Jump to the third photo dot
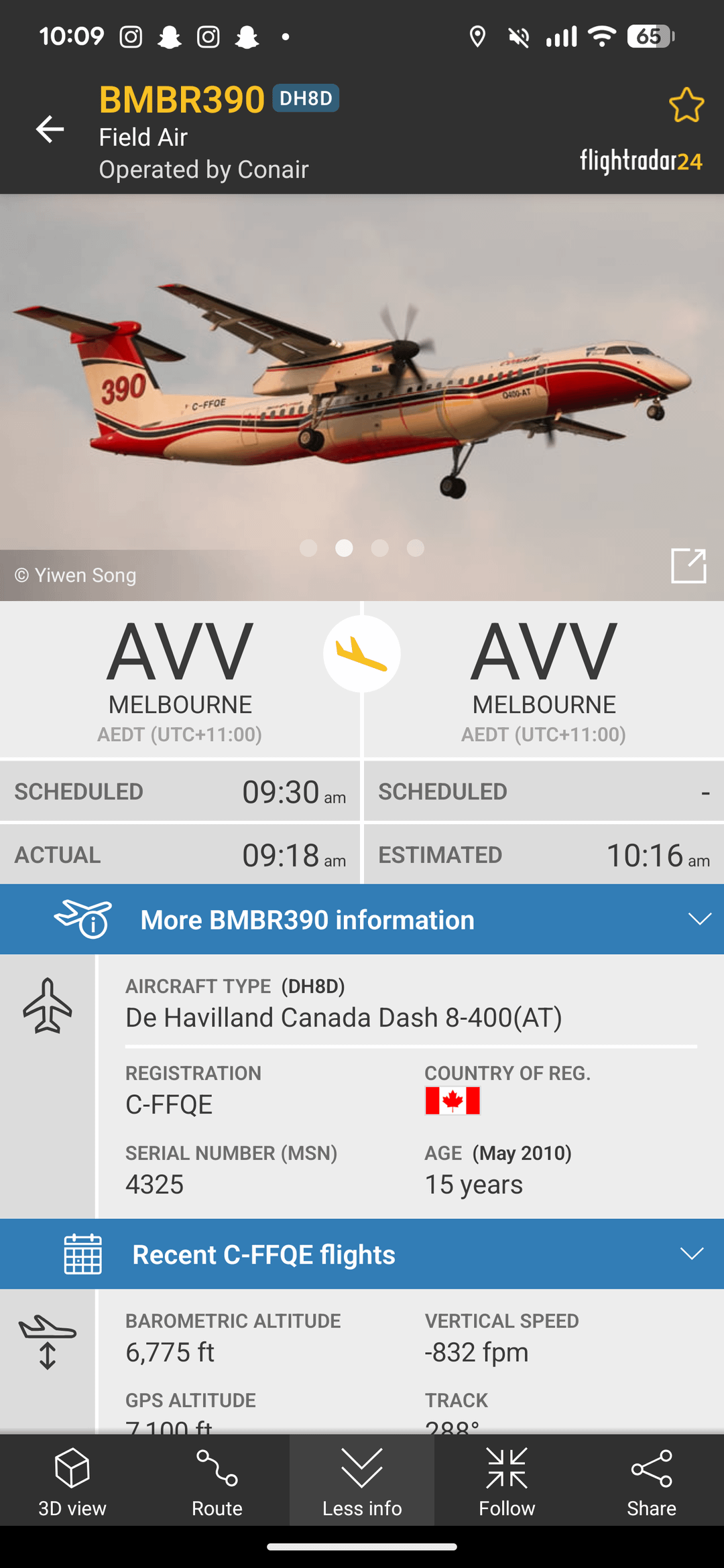 [x=380, y=548]
